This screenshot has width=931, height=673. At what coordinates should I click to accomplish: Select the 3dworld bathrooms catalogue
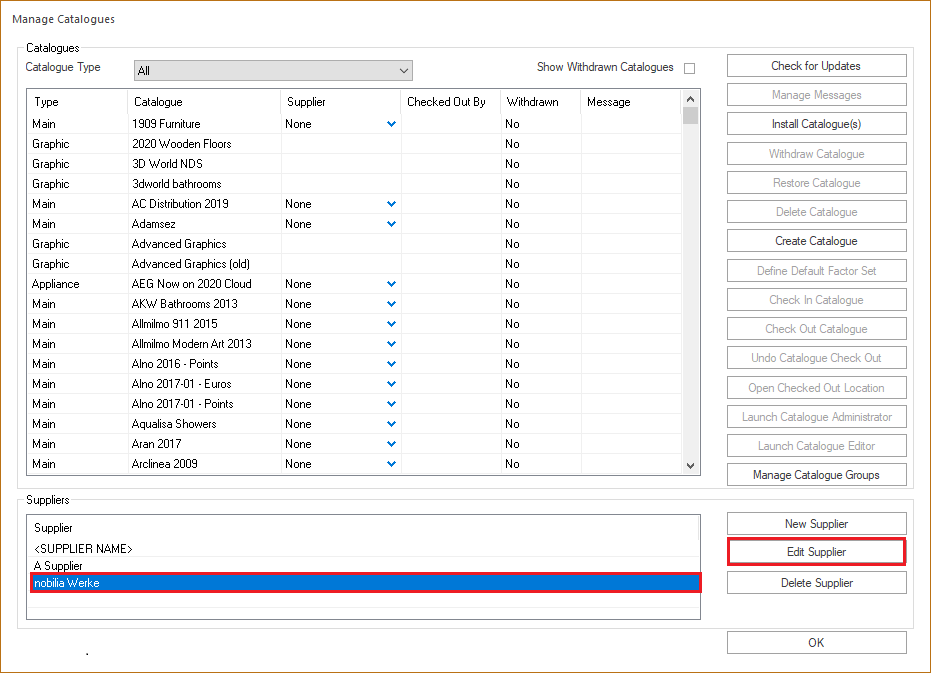(x=176, y=184)
